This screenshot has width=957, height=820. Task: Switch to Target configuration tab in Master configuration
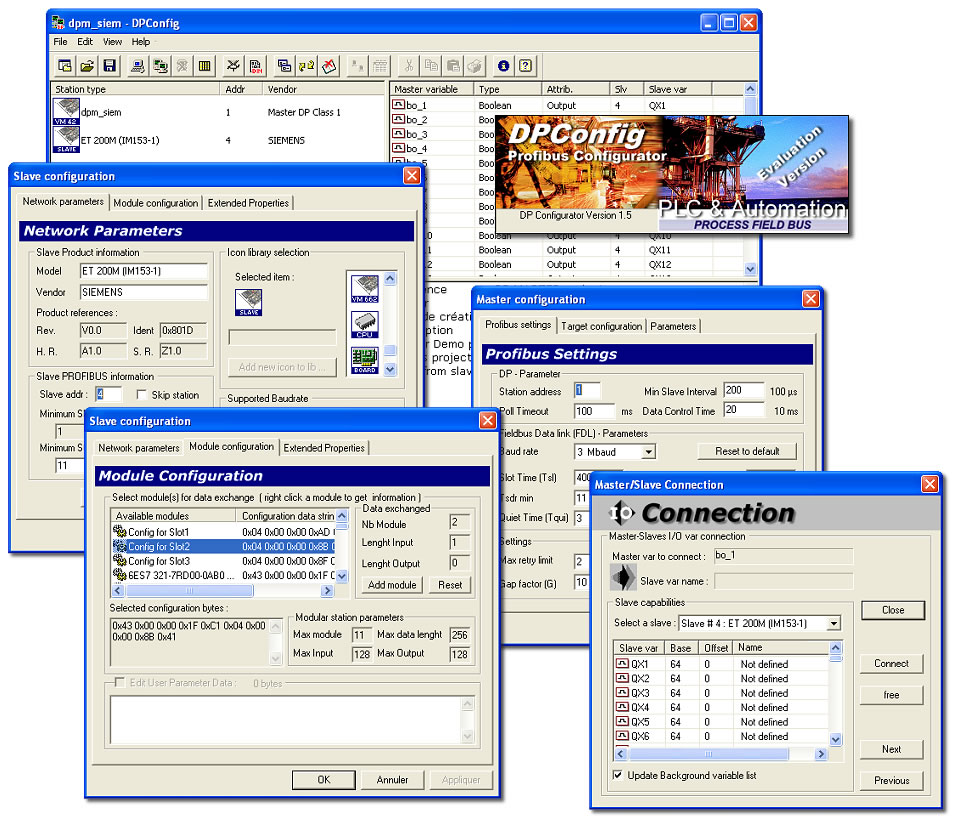coord(602,326)
